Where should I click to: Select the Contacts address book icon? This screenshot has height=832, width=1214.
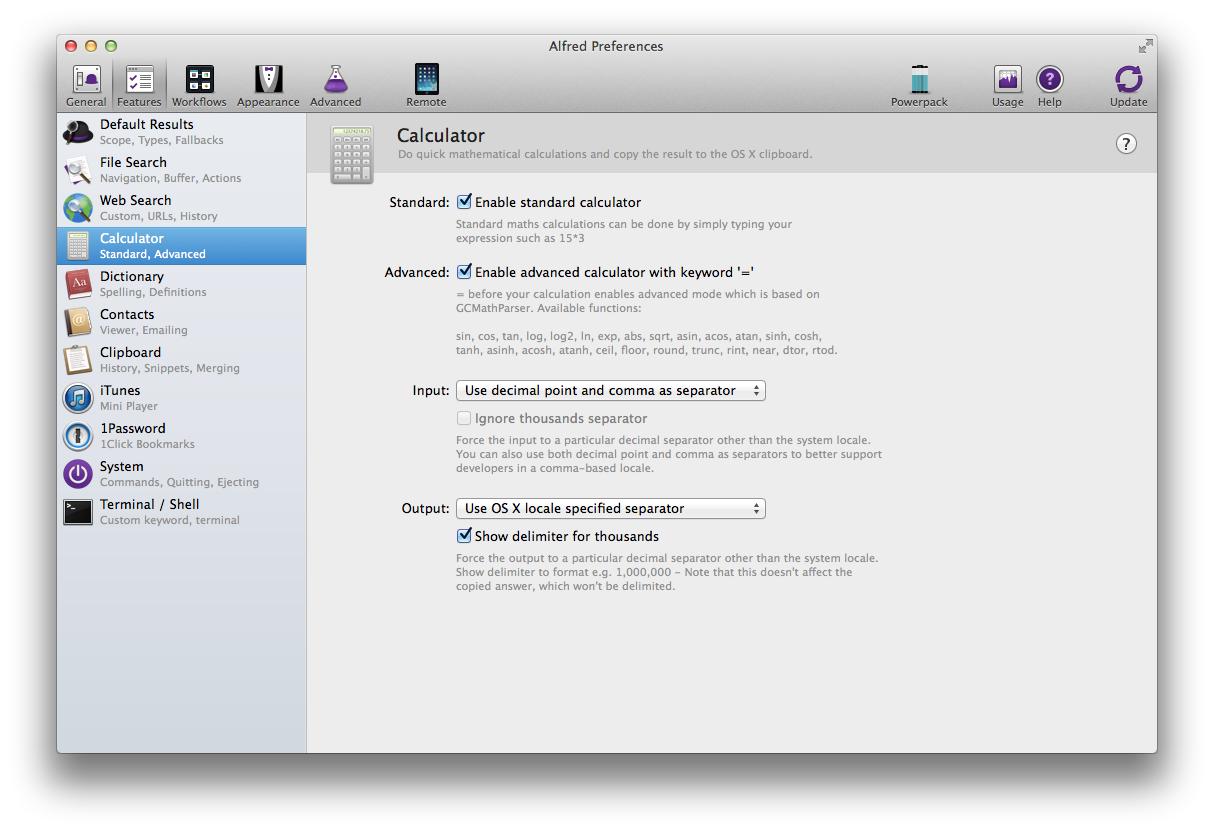pyautogui.click(x=78, y=322)
